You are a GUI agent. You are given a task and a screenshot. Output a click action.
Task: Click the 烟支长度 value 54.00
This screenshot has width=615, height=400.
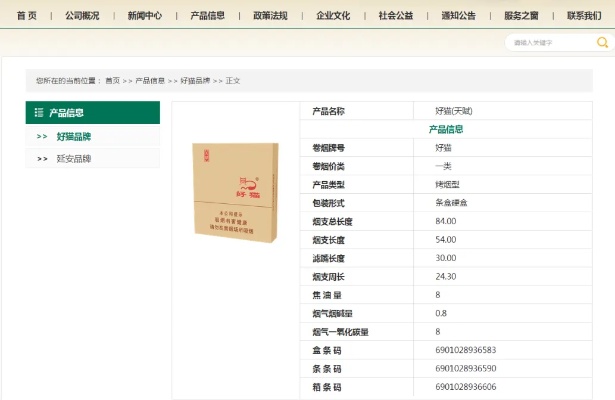(446, 240)
